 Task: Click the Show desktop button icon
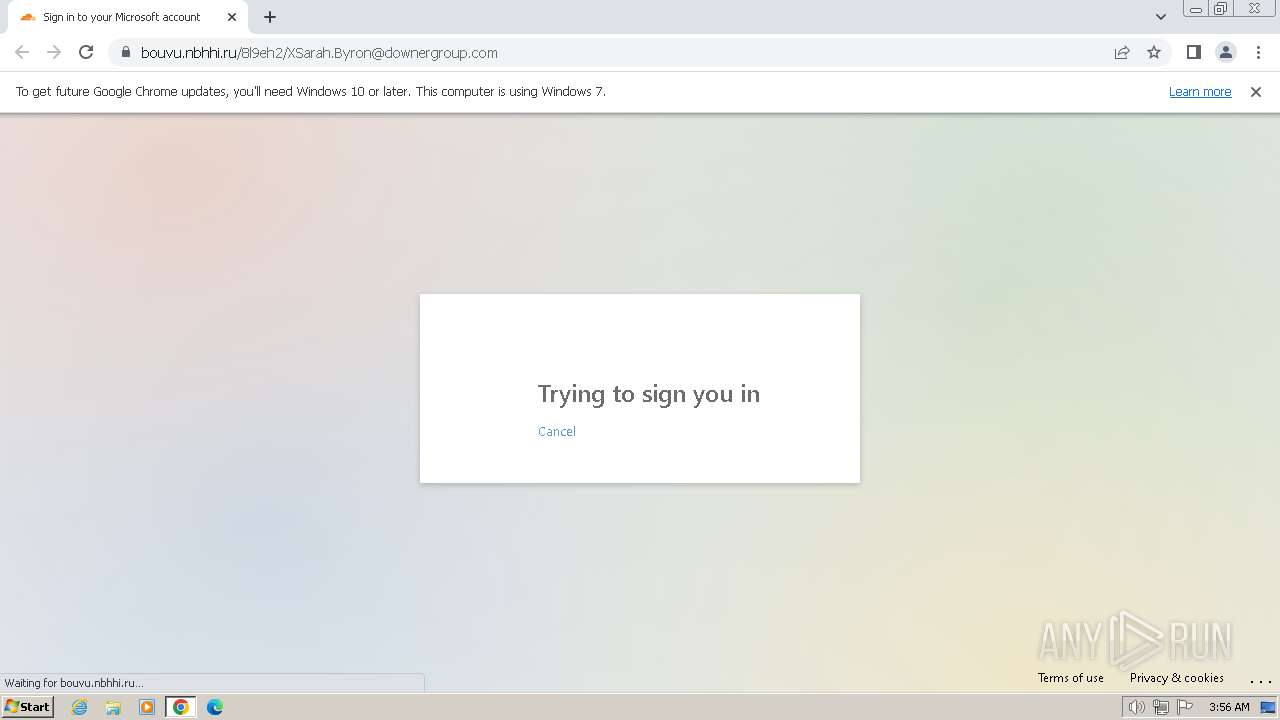coord(1268,707)
